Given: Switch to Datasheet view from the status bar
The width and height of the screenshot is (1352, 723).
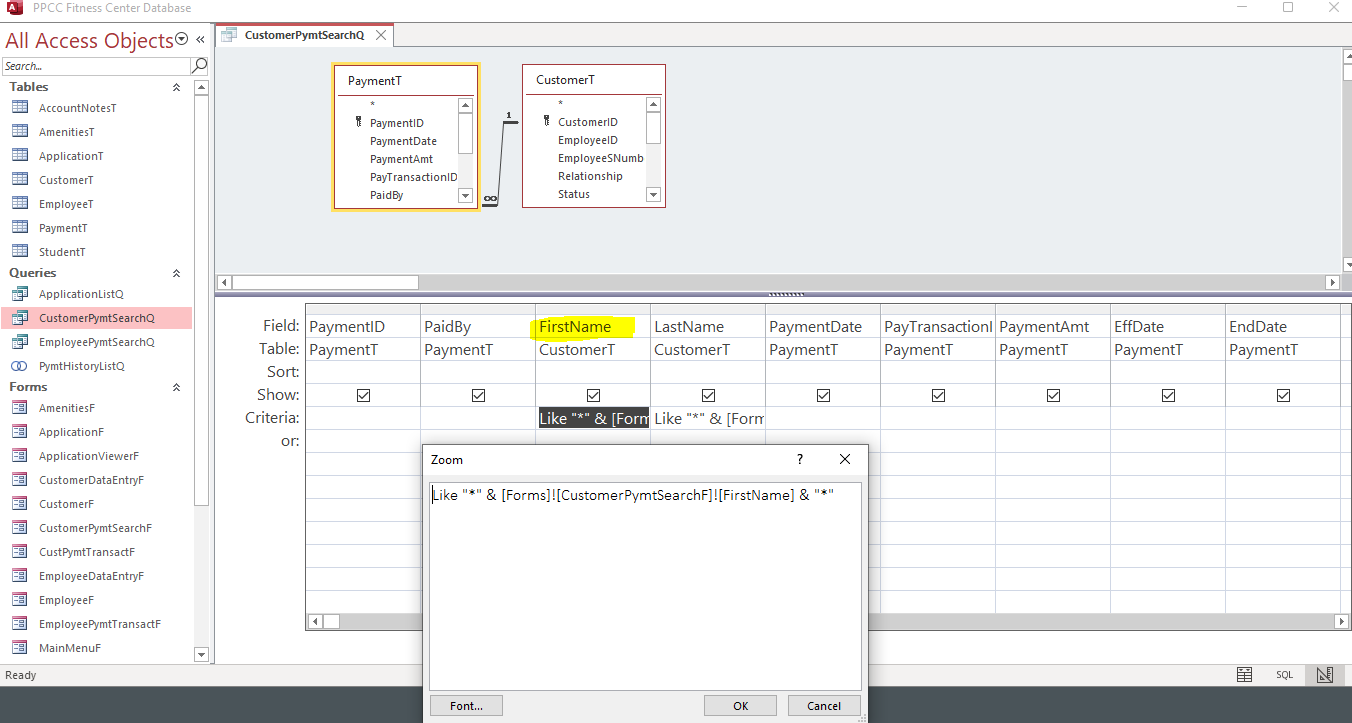Looking at the screenshot, I should (1244, 675).
